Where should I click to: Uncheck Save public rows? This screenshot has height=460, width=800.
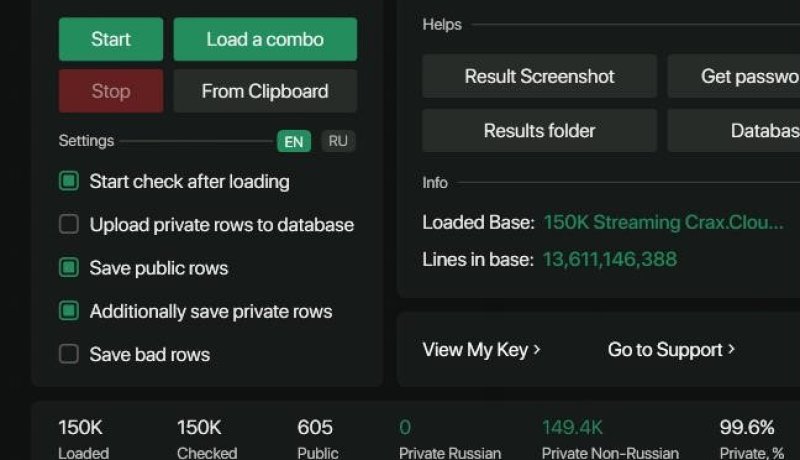point(69,268)
